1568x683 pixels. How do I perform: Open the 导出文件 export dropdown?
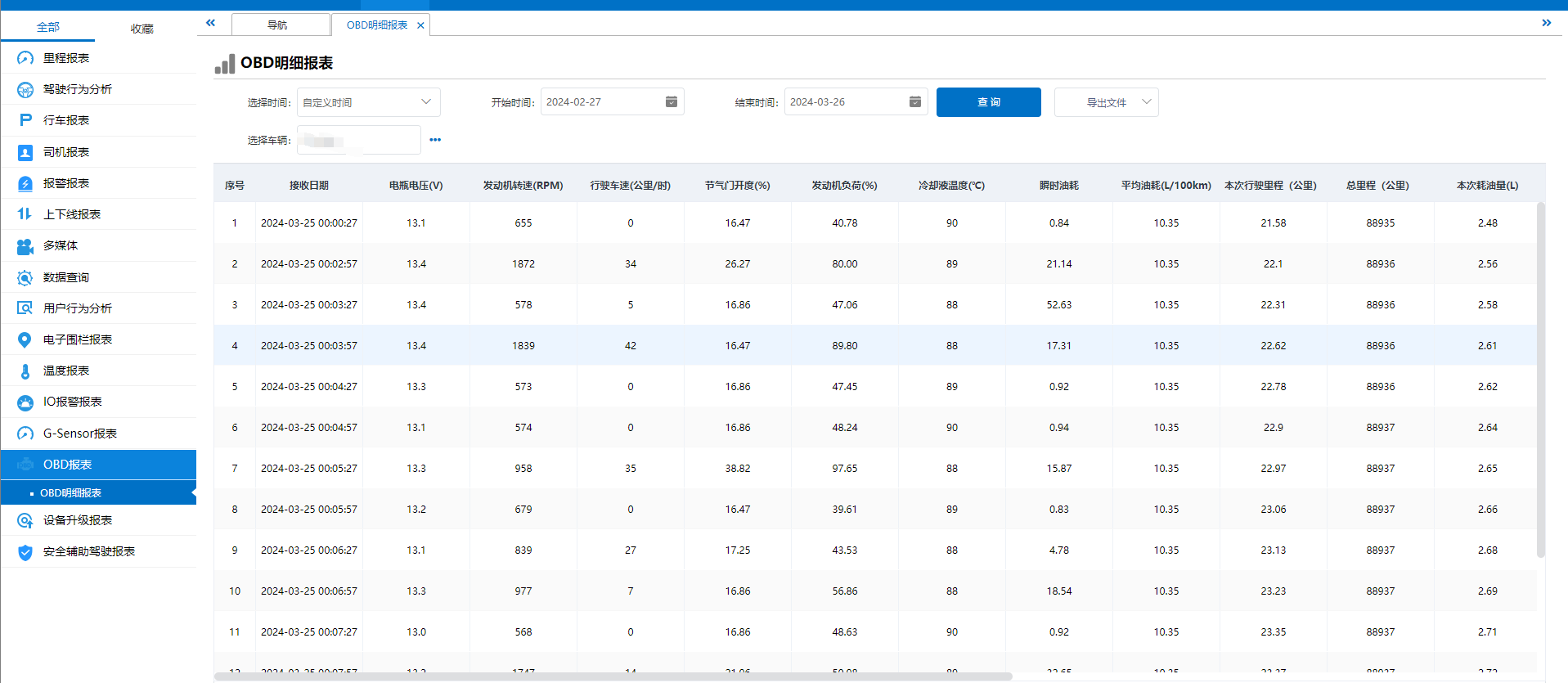pos(1106,102)
